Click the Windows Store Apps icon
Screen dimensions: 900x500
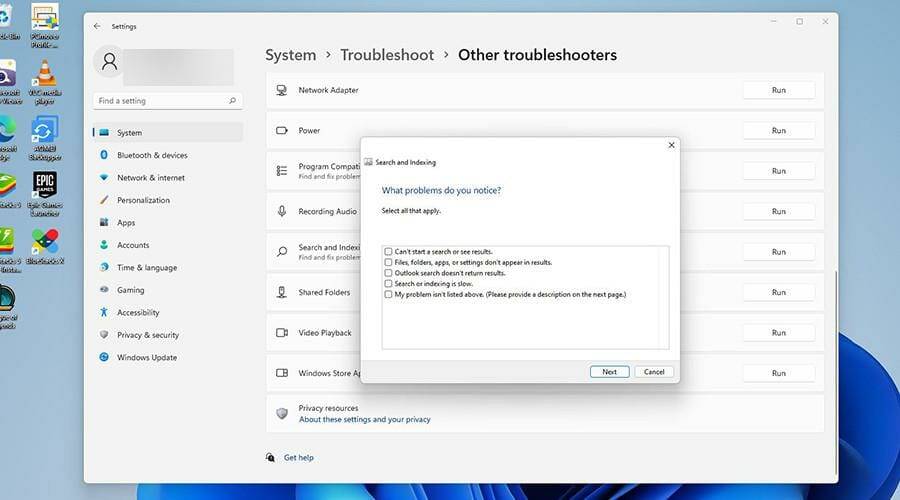tap(282, 373)
